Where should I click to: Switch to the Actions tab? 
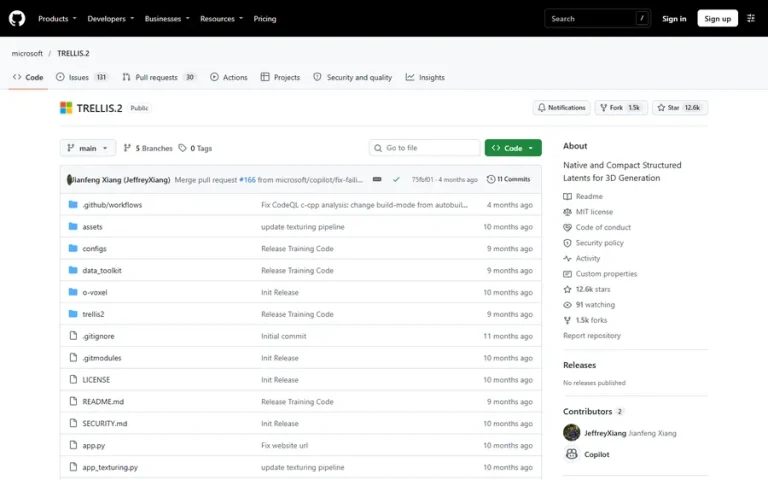pyautogui.click(x=229, y=77)
